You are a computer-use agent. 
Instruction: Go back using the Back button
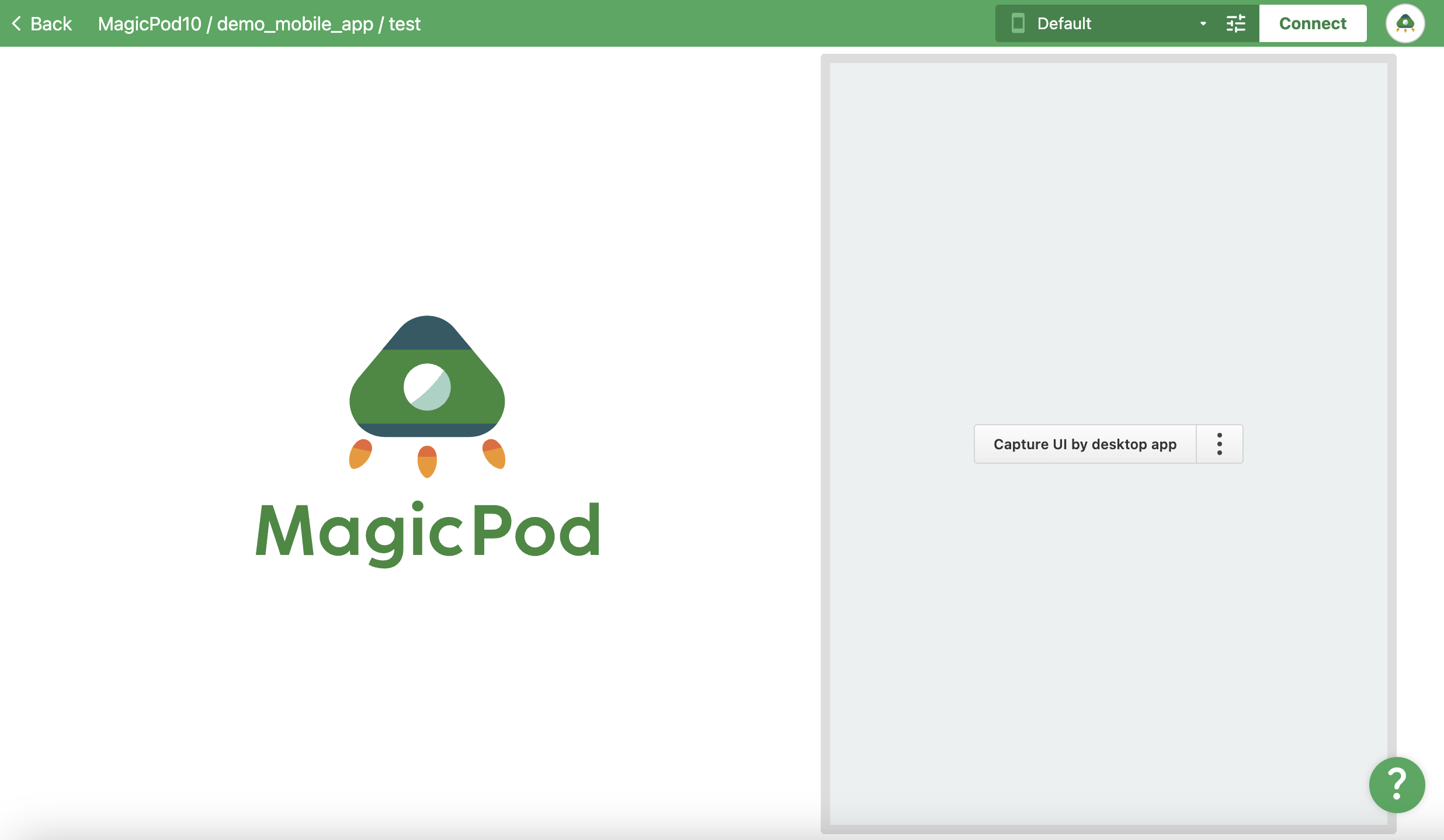pyautogui.click(x=41, y=23)
